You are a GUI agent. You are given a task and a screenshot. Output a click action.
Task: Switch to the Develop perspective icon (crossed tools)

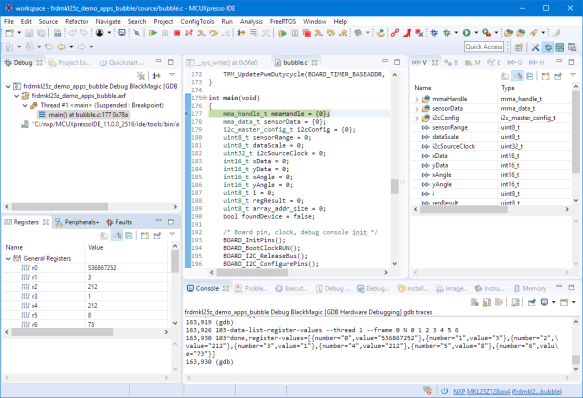click(535, 47)
